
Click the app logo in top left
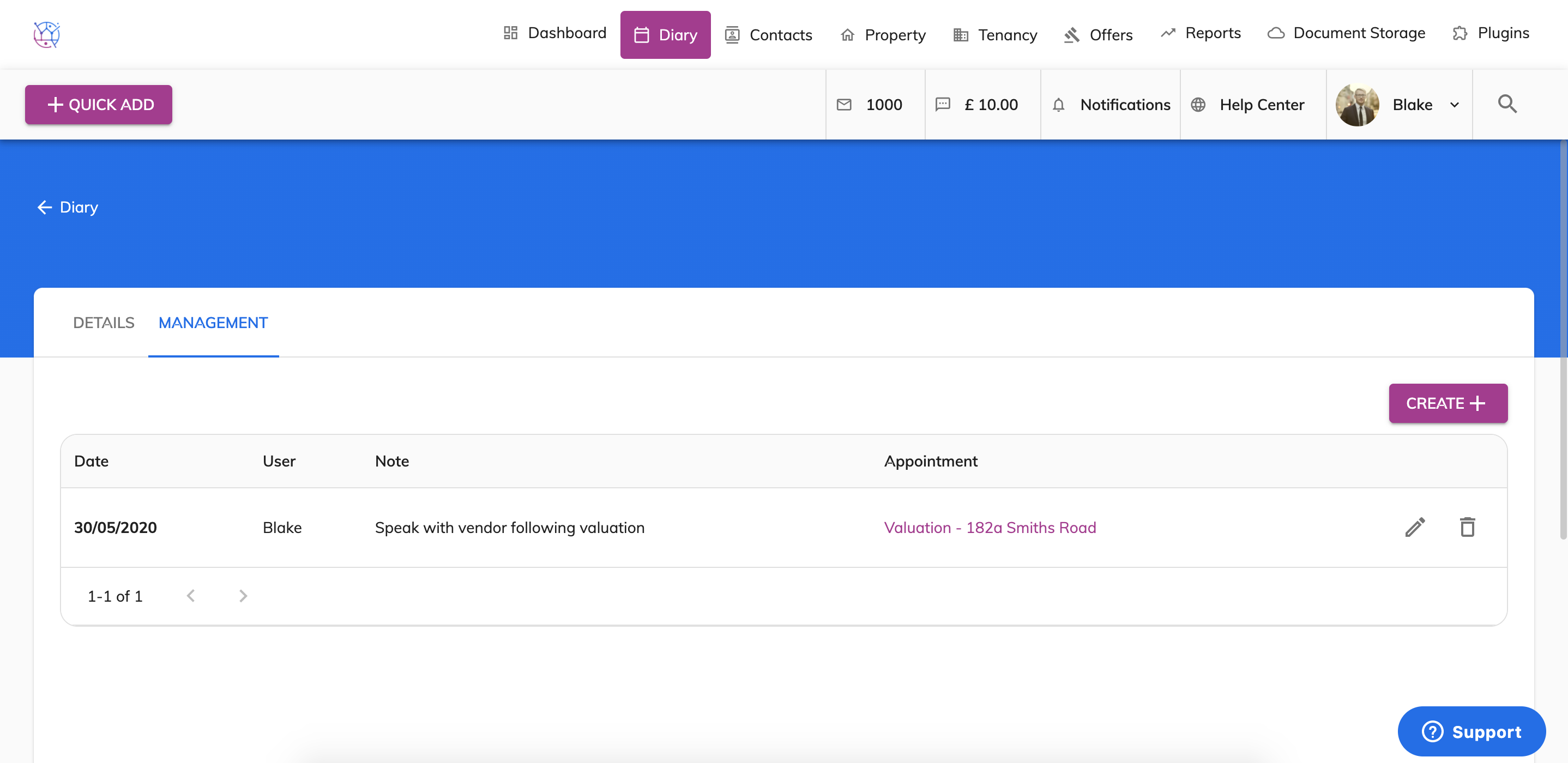[47, 34]
